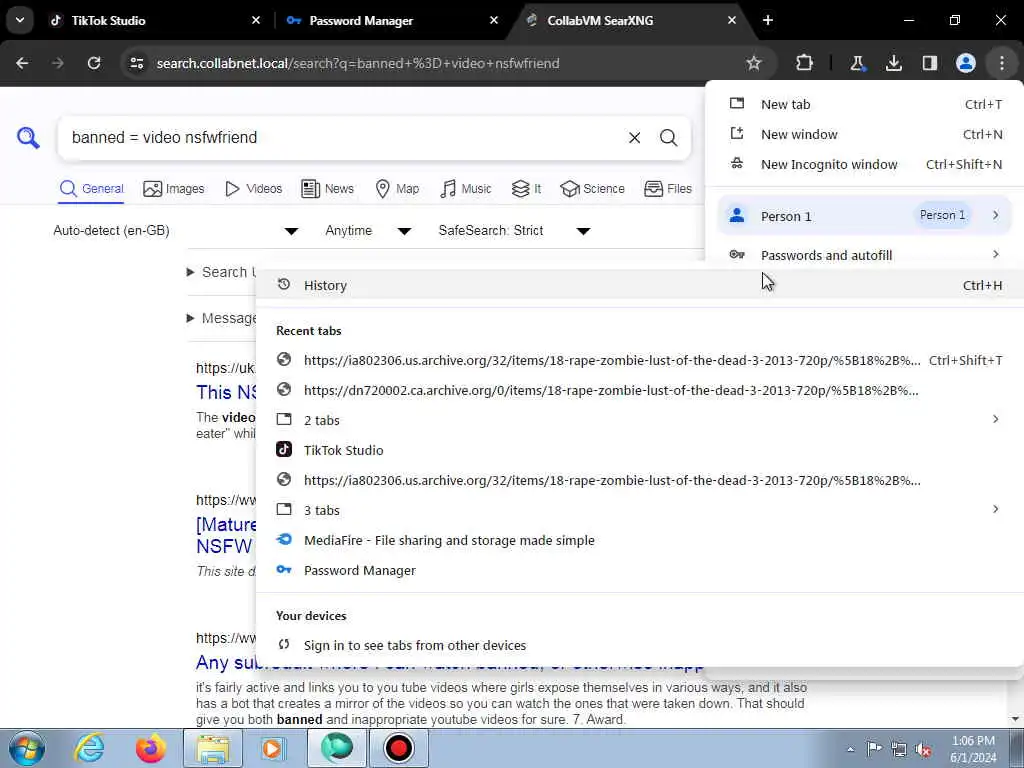Open Passwords and autofill submenu
This screenshot has width=1024, height=768.
click(865, 255)
